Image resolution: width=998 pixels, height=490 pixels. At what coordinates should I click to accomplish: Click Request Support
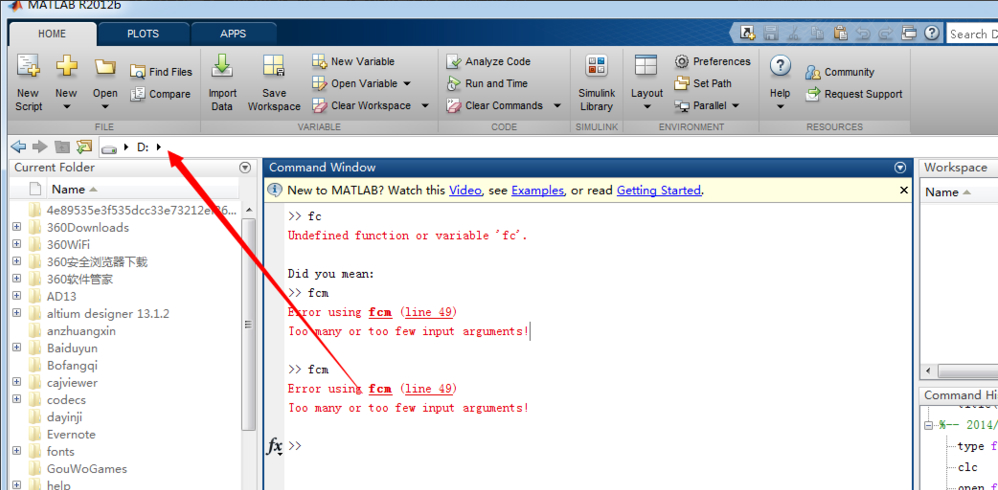coord(854,94)
